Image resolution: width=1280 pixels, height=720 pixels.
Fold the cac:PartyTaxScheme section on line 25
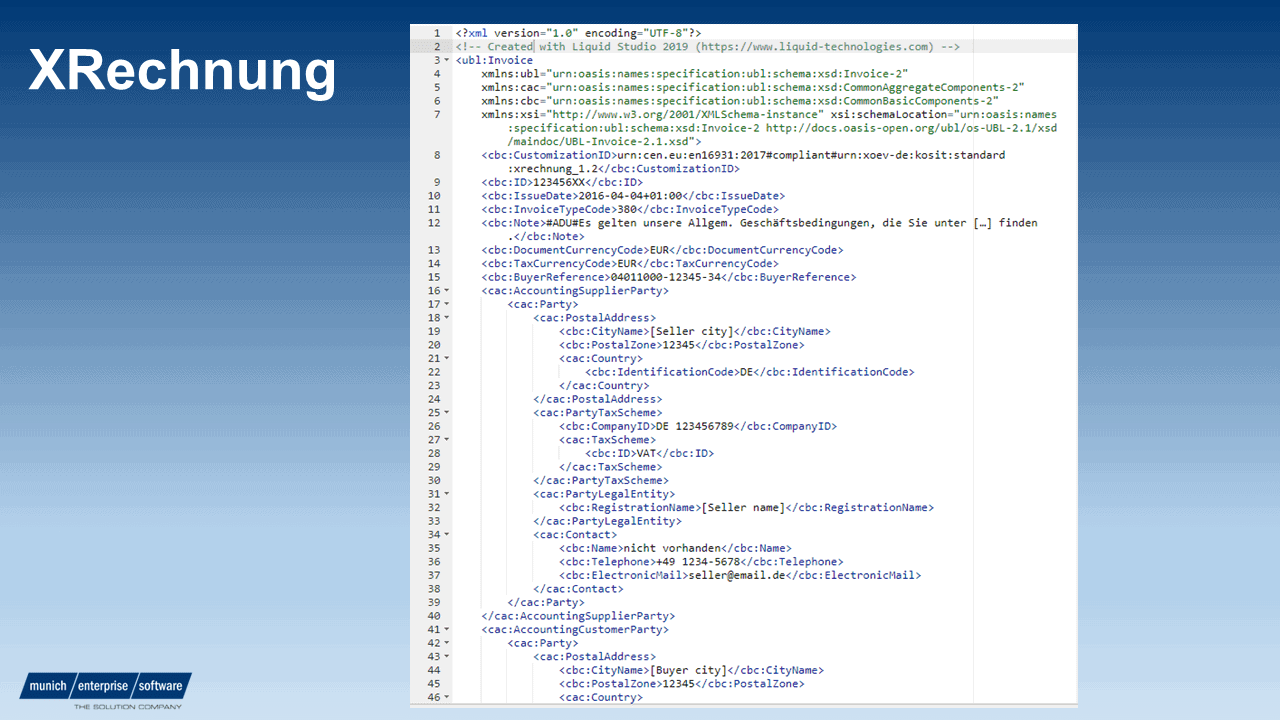(x=446, y=413)
